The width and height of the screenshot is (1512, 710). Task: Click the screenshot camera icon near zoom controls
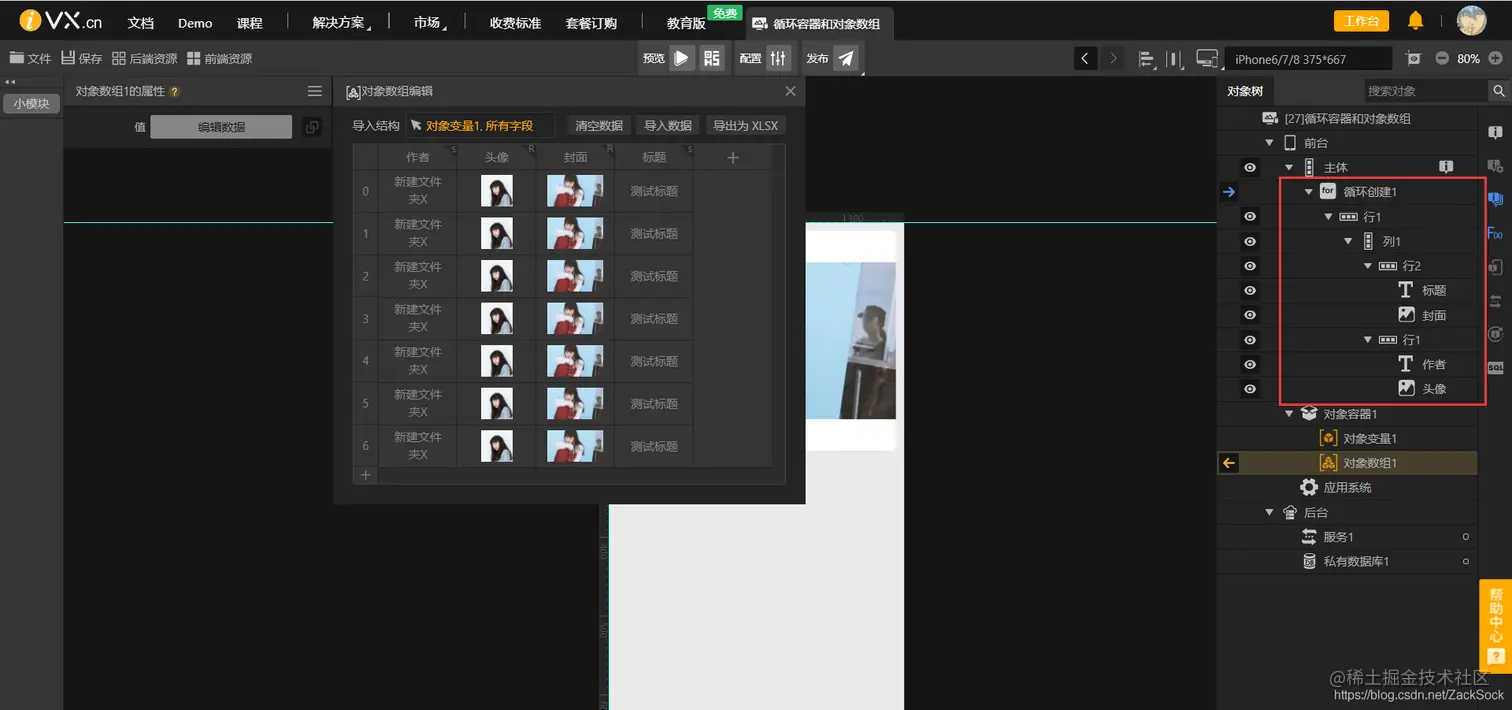click(x=1413, y=58)
